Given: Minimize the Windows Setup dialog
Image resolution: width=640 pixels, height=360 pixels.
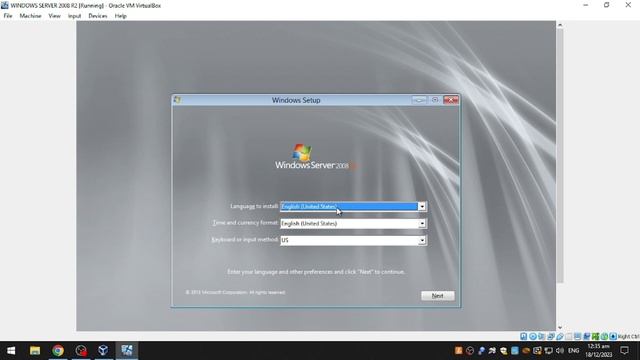Looking at the screenshot, I should tap(419, 100).
